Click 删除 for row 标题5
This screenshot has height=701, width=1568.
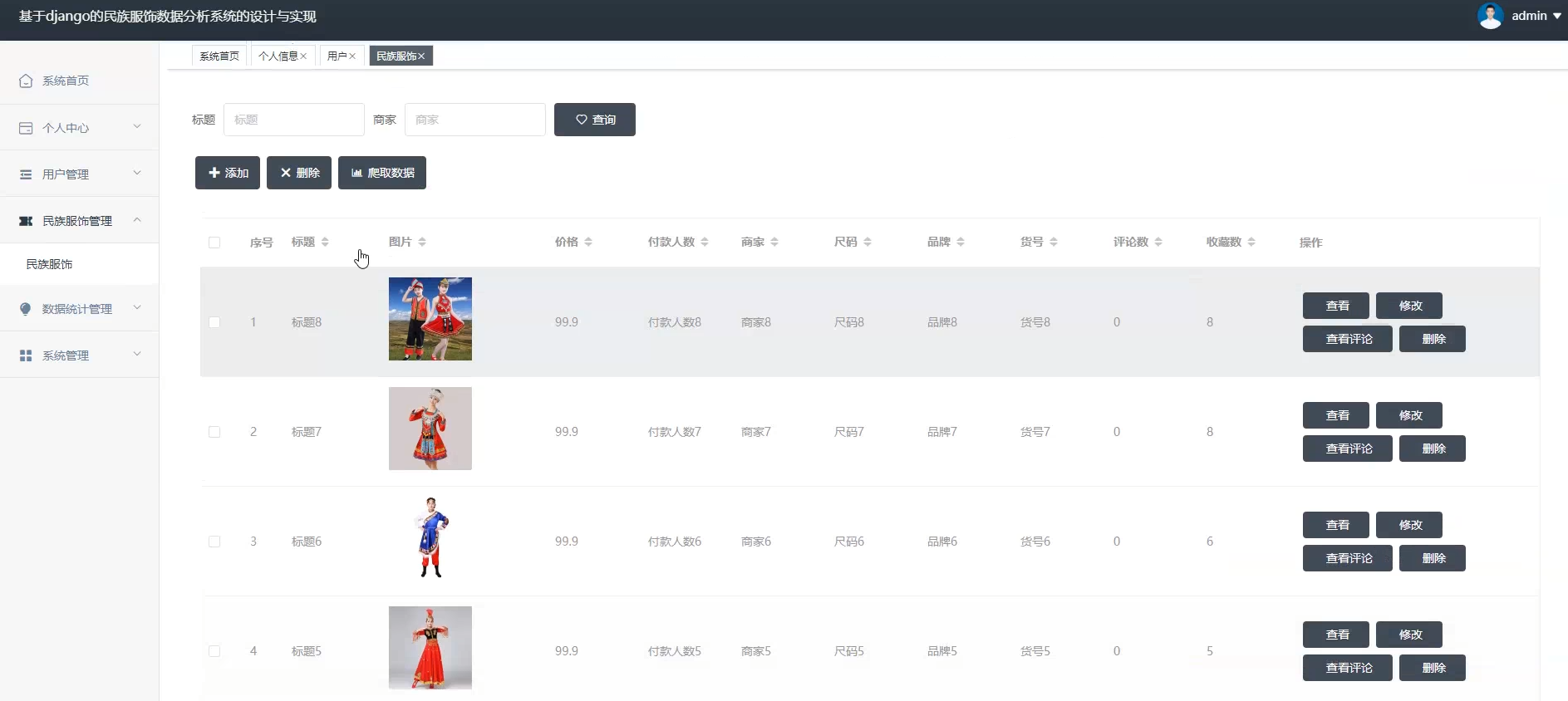tap(1433, 668)
